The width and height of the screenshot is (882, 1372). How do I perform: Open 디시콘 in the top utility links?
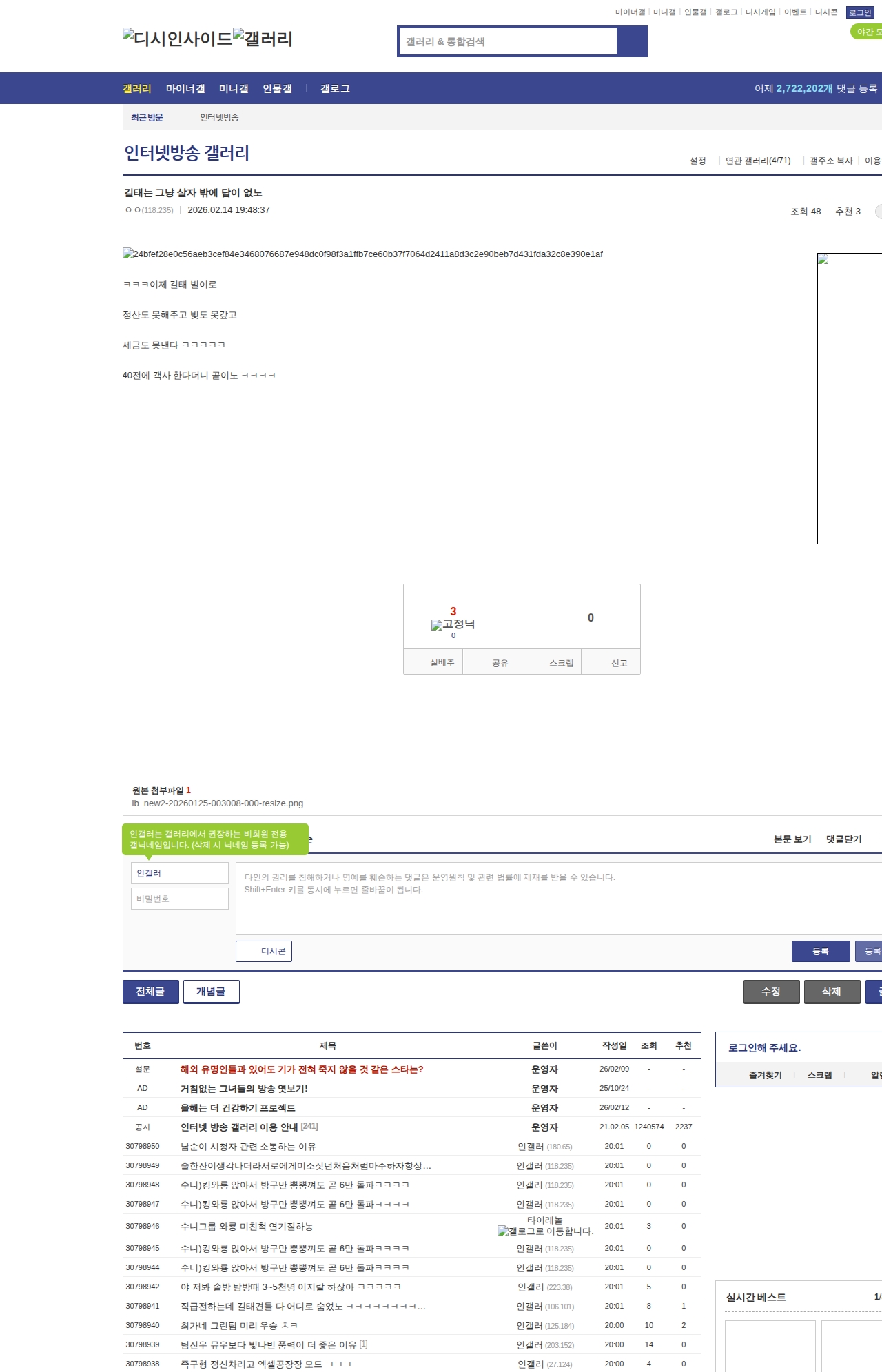click(826, 12)
